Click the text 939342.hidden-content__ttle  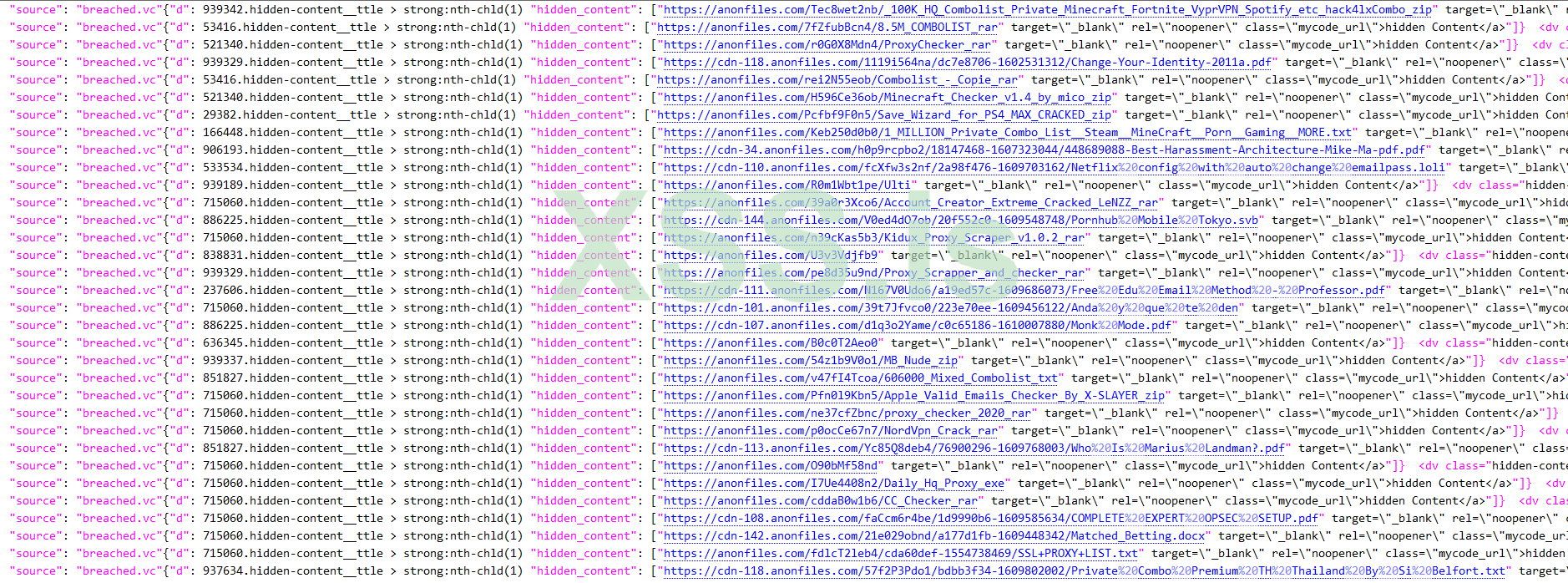point(293,10)
